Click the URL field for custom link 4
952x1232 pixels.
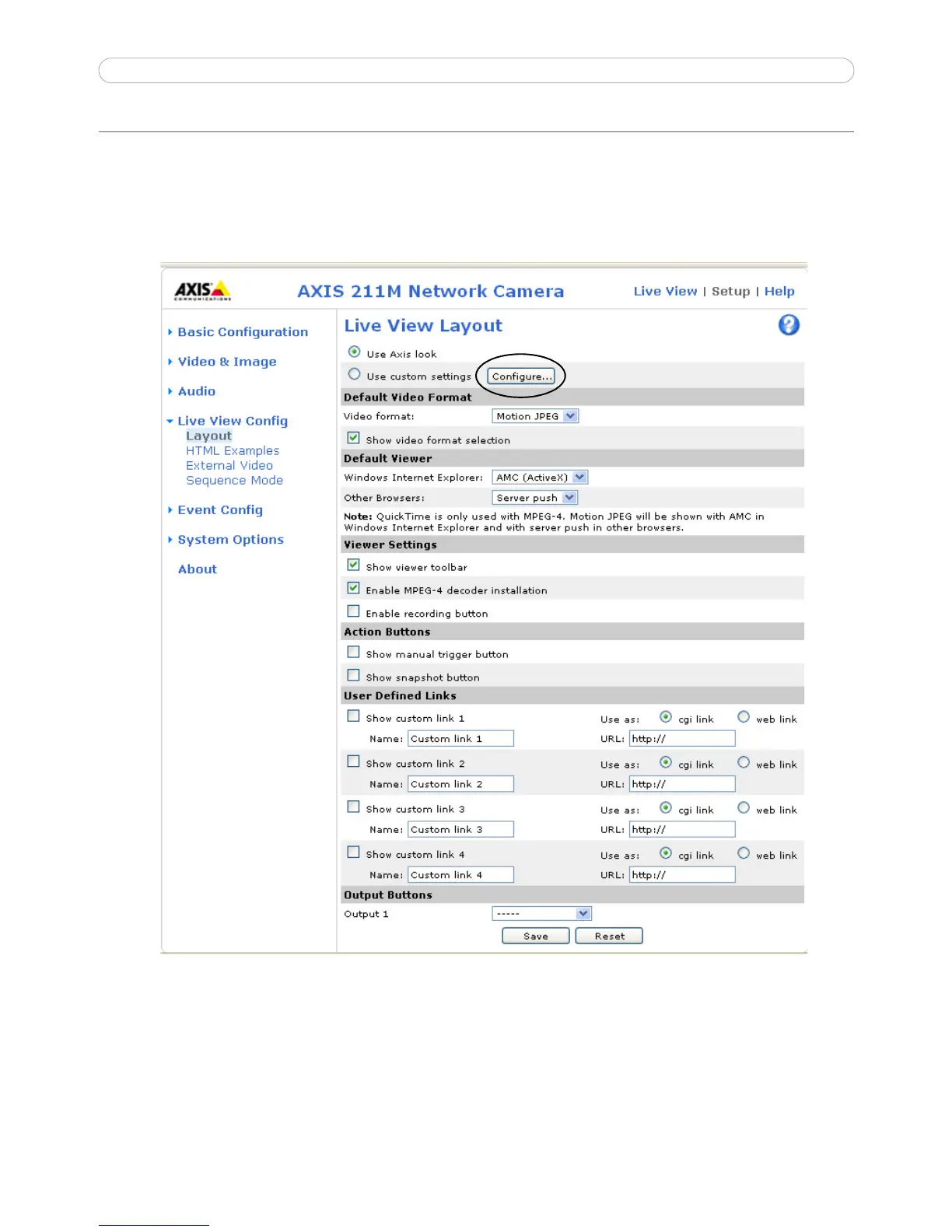tap(682, 875)
